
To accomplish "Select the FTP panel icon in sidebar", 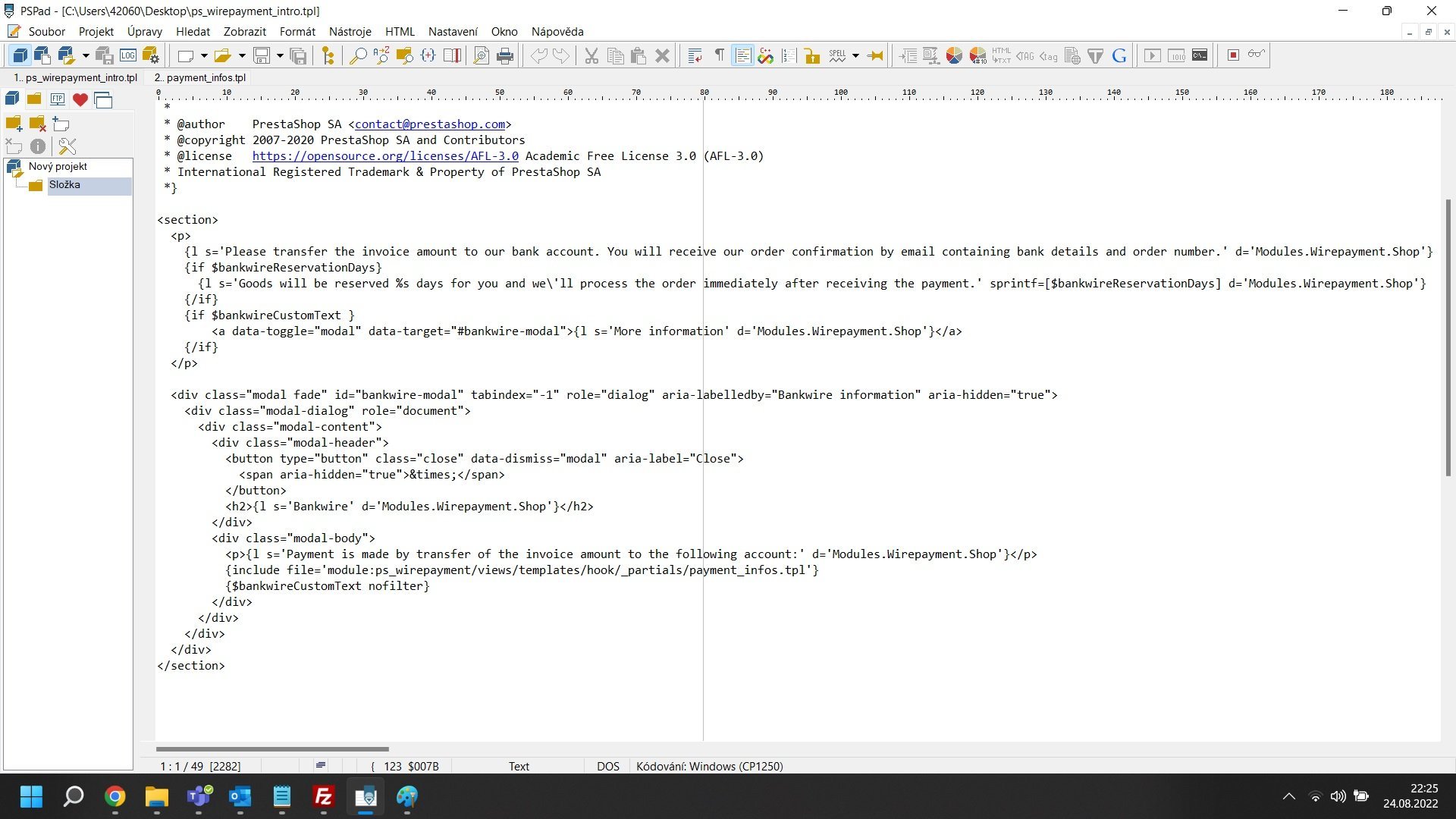I will [x=57, y=99].
